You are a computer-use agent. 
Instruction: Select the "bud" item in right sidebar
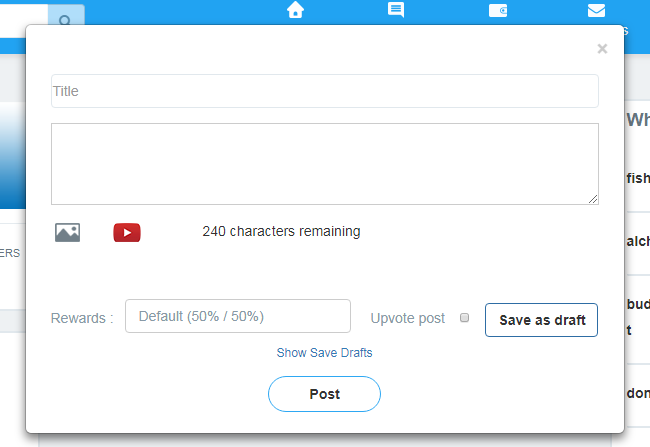638,304
